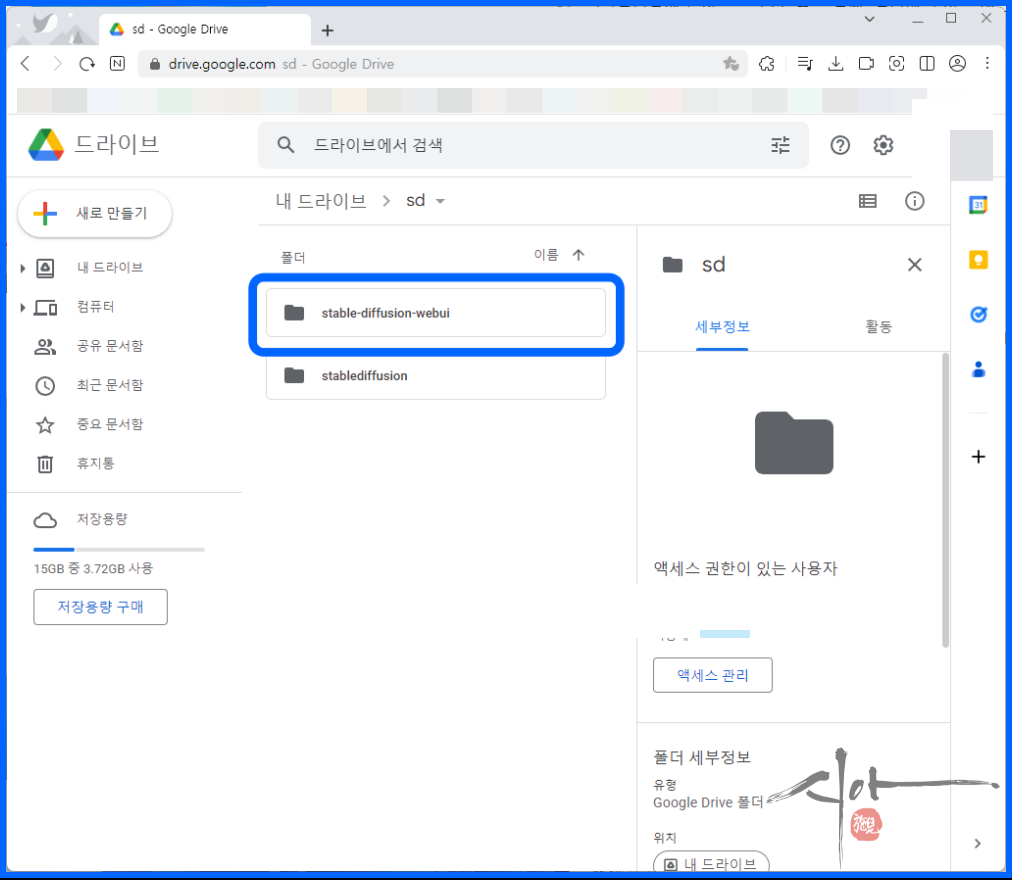Click 액세스 관리 button

(713, 675)
